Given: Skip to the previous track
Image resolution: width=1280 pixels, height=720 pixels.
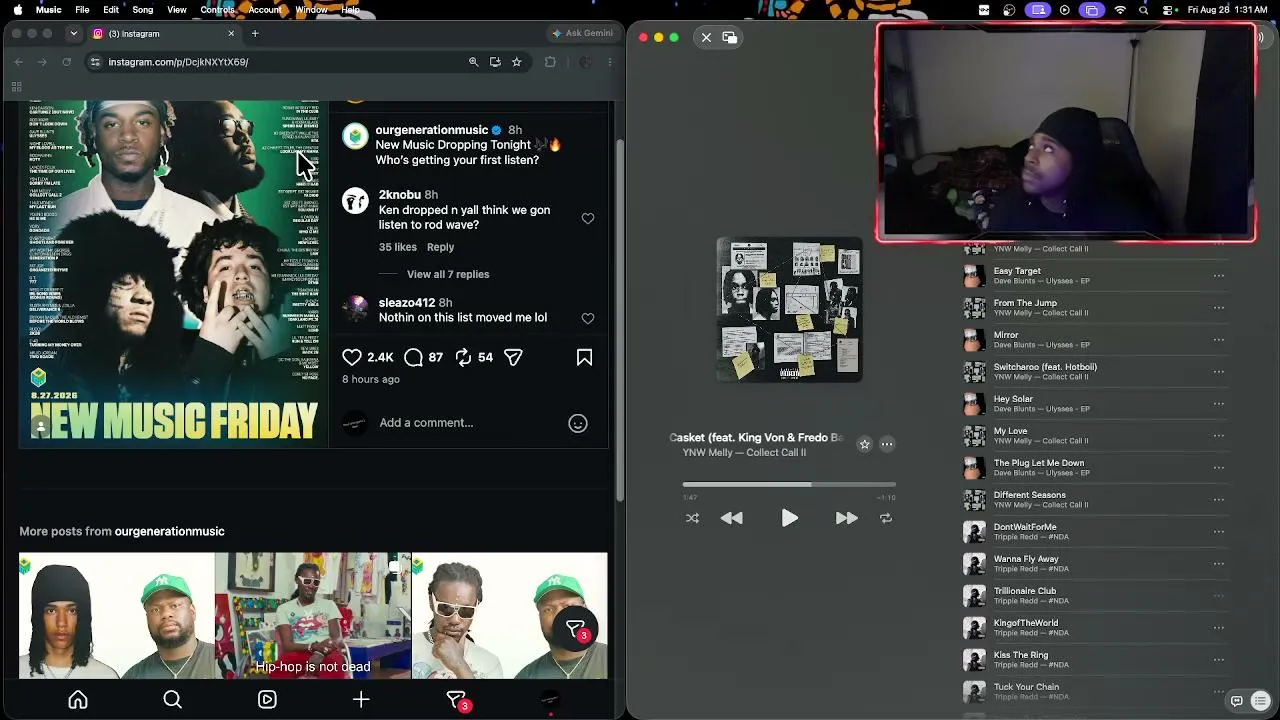Looking at the screenshot, I should [x=732, y=518].
